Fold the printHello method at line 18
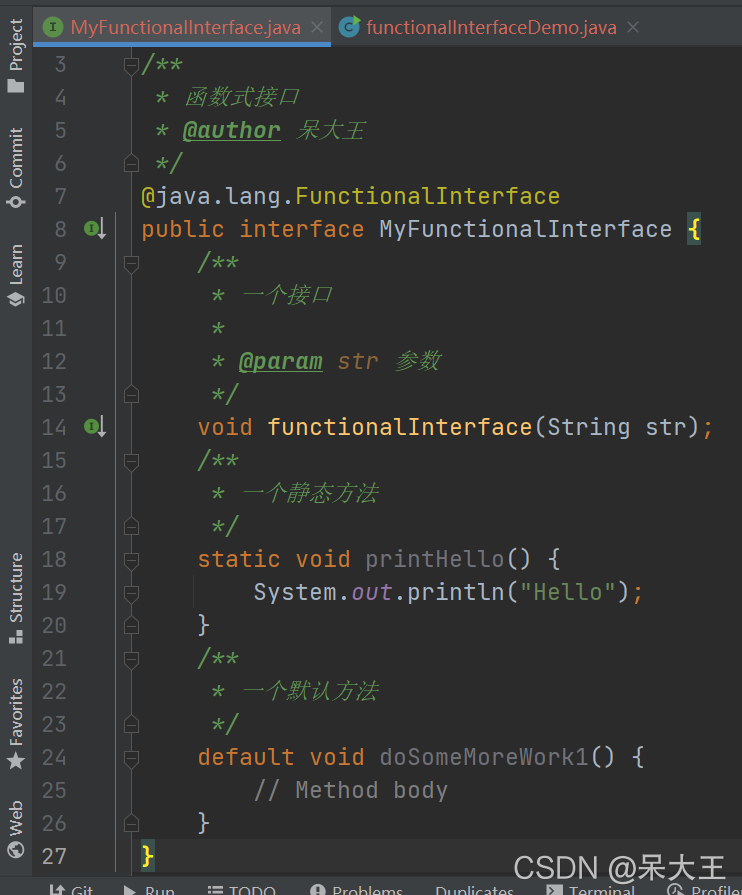Image resolution: width=742 pixels, height=895 pixels. tap(131, 560)
